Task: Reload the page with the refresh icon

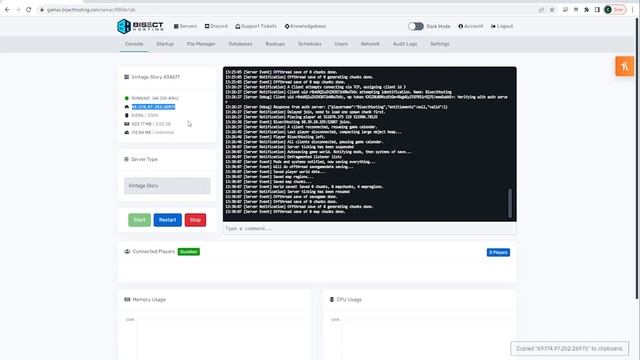Action: pos(28,9)
